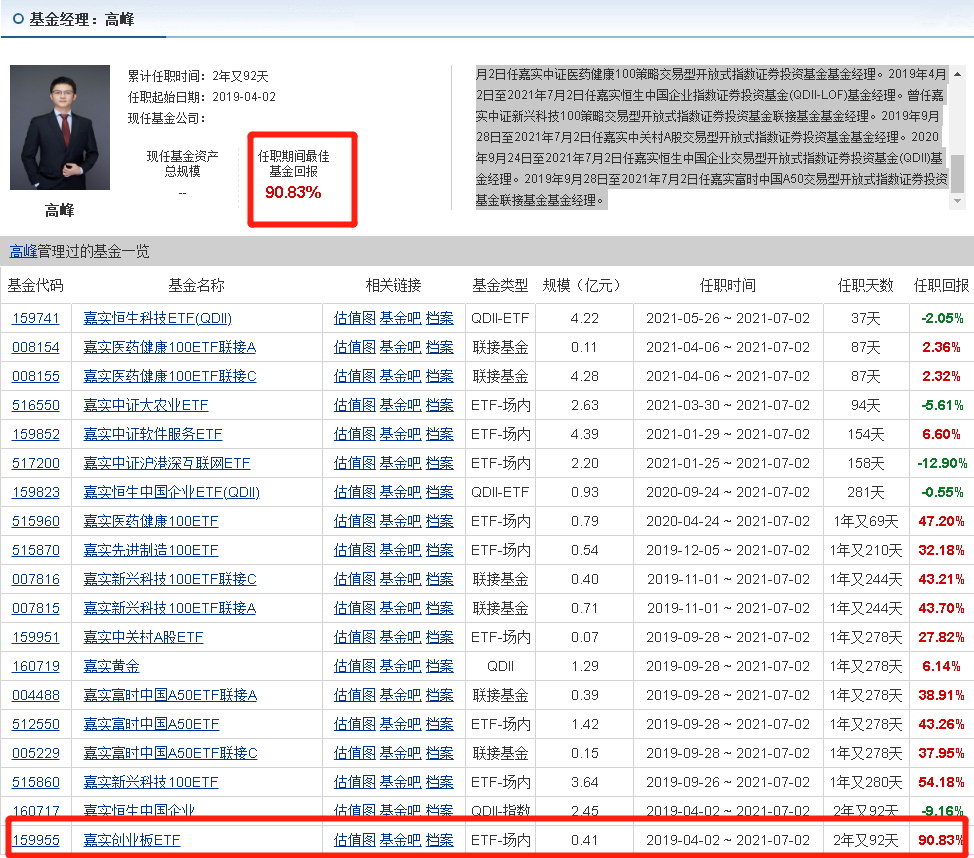Click the 任职回报 column header
The image size is (974, 858).
(941, 285)
